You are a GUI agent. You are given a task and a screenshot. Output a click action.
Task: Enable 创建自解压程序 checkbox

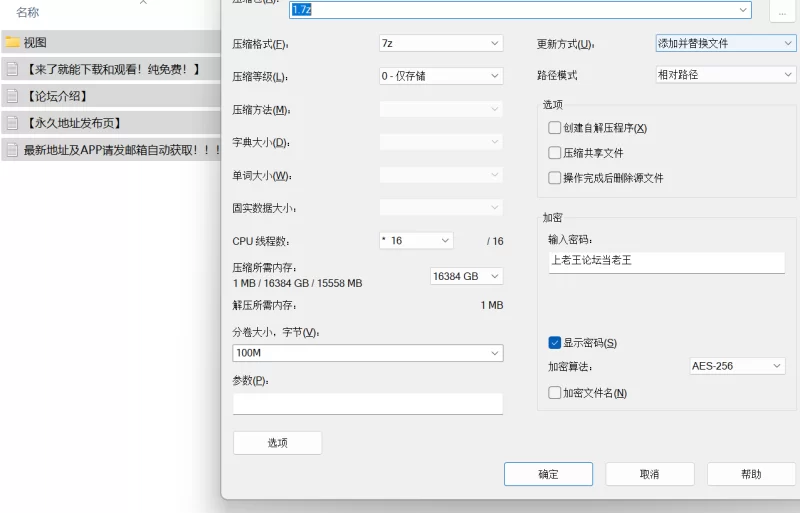554,128
